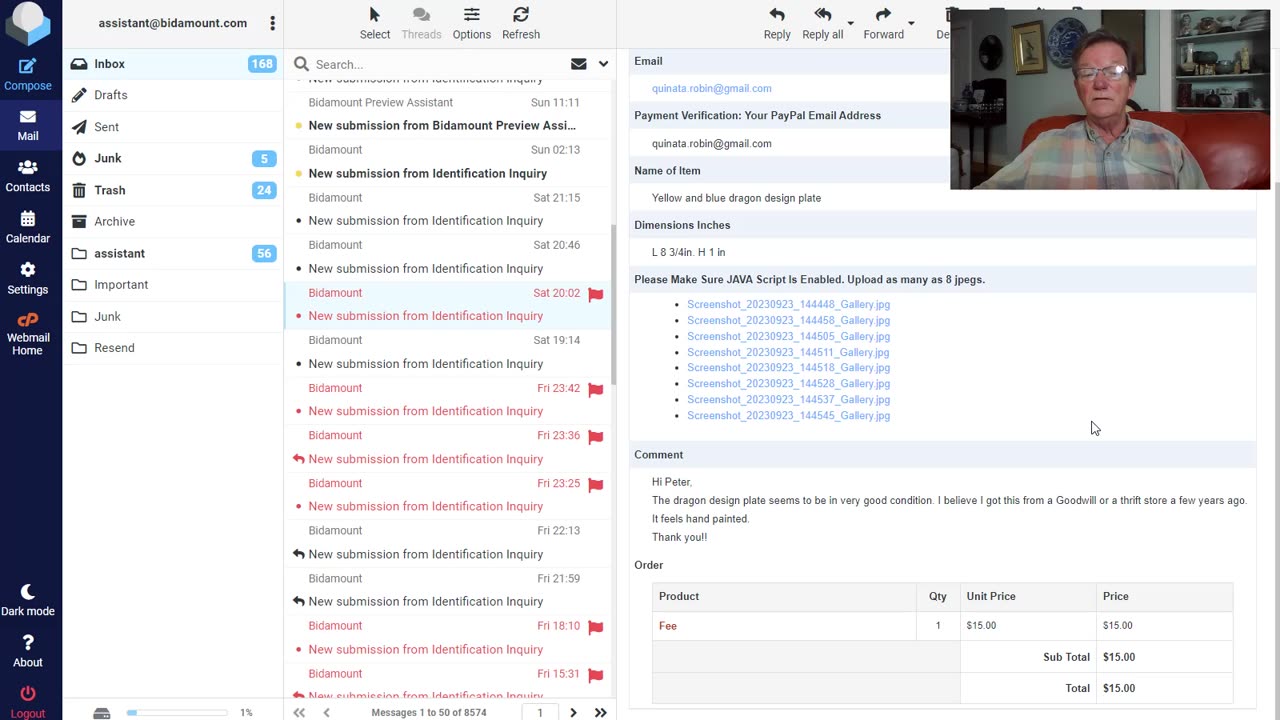Go to last page of messages
Viewport: 1280px width, 720px height.
coord(600,712)
